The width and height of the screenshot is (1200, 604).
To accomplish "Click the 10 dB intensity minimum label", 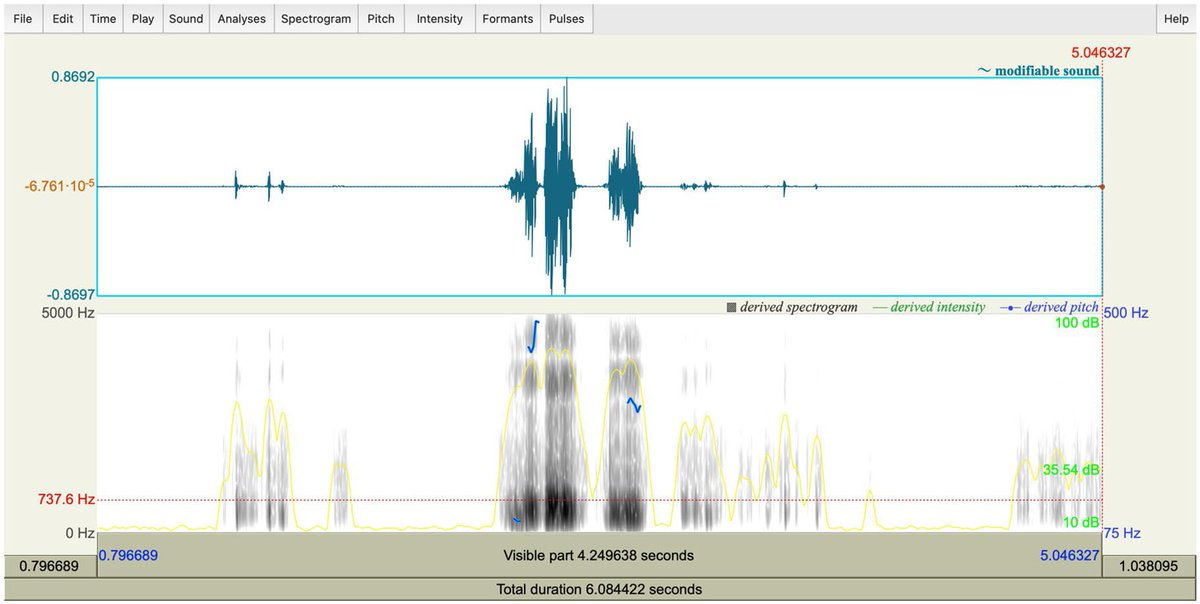I will click(x=1081, y=521).
